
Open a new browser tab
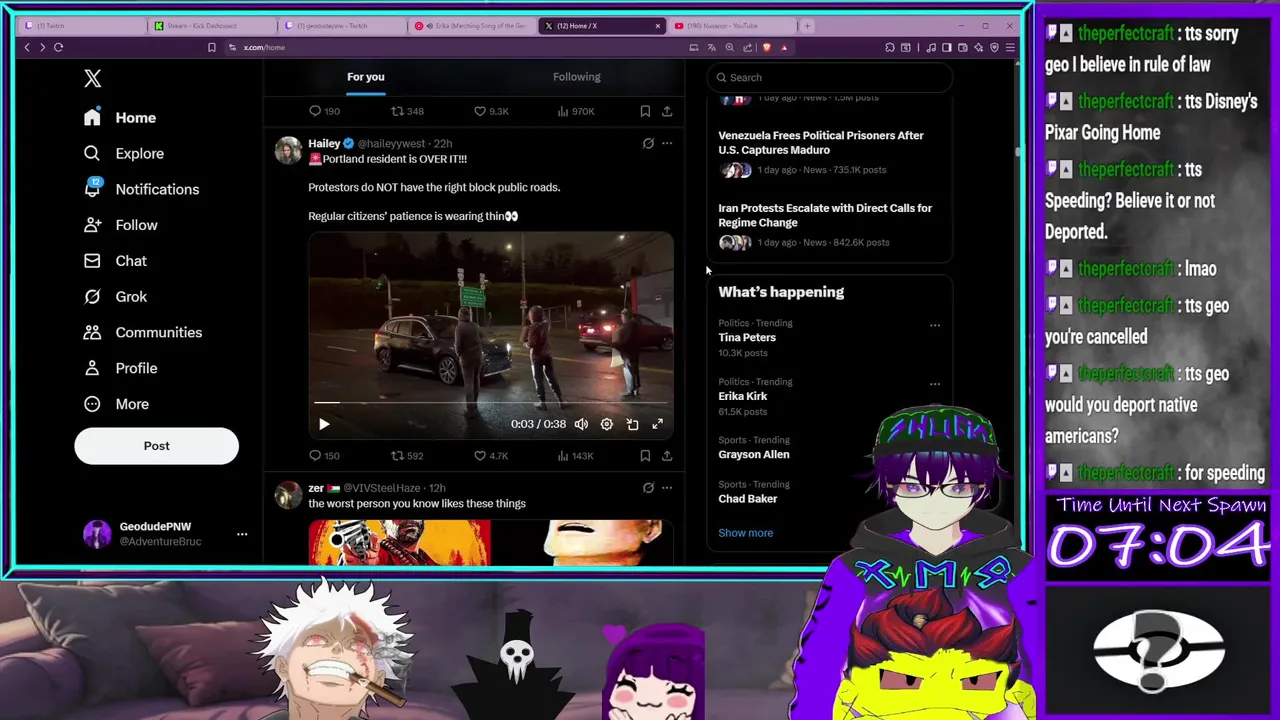807,26
